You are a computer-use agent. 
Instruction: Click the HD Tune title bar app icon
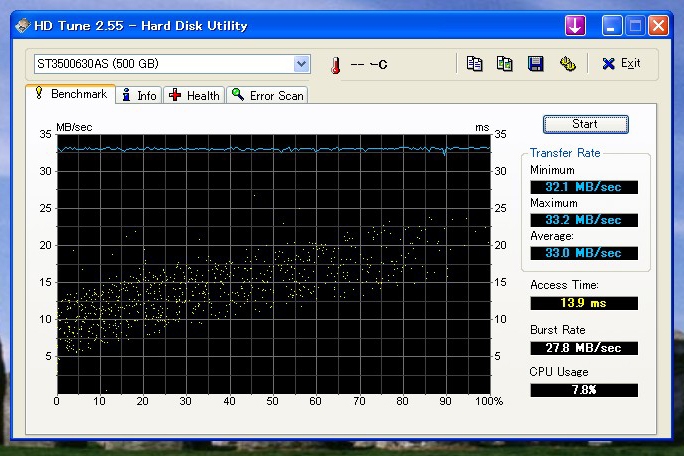[x=24, y=25]
